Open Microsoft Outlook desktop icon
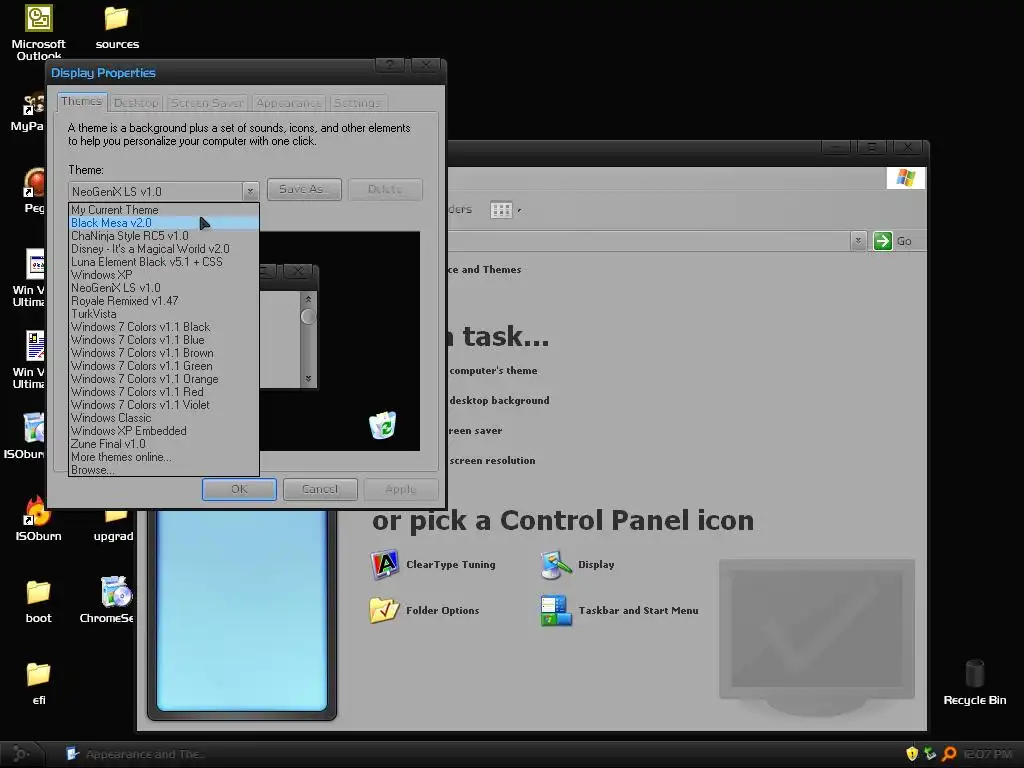This screenshot has width=1024, height=768. coord(39,31)
